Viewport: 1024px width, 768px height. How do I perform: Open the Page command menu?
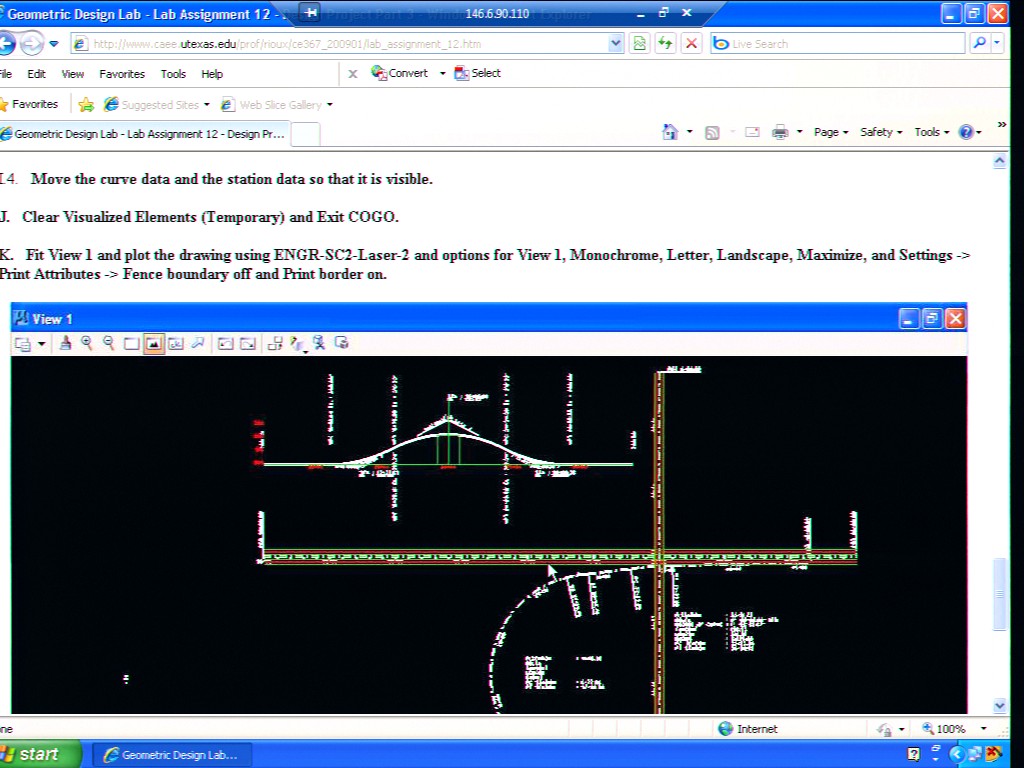[x=831, y=132]
